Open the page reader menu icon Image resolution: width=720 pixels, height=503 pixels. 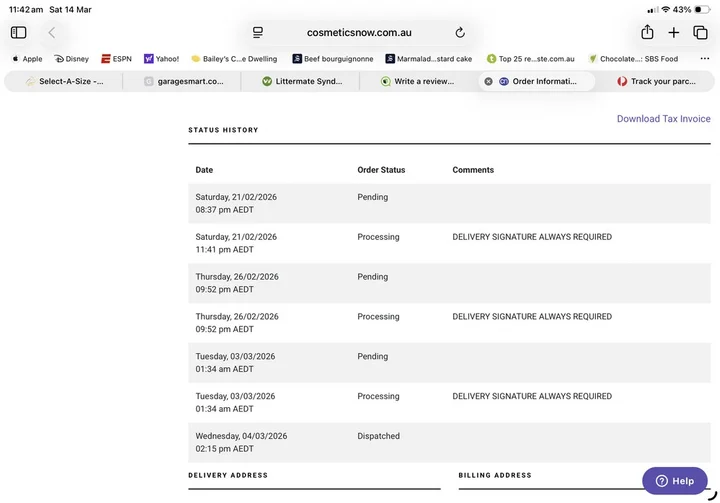point(258,33)
